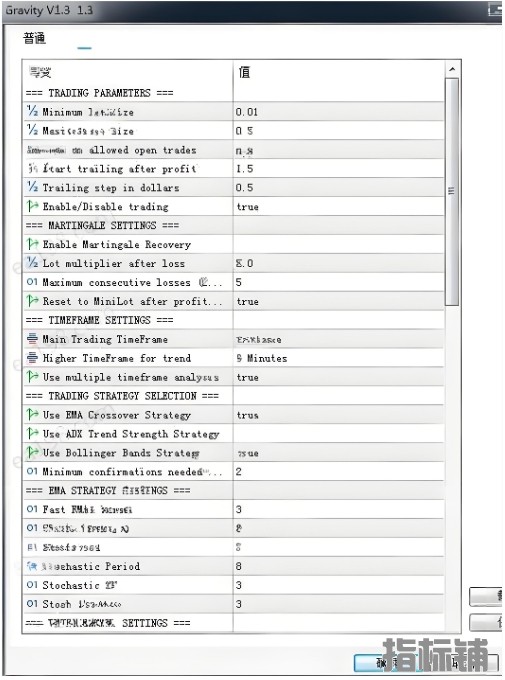Click the green flag icon for Enable Martingale Recovery

point(33,244)
